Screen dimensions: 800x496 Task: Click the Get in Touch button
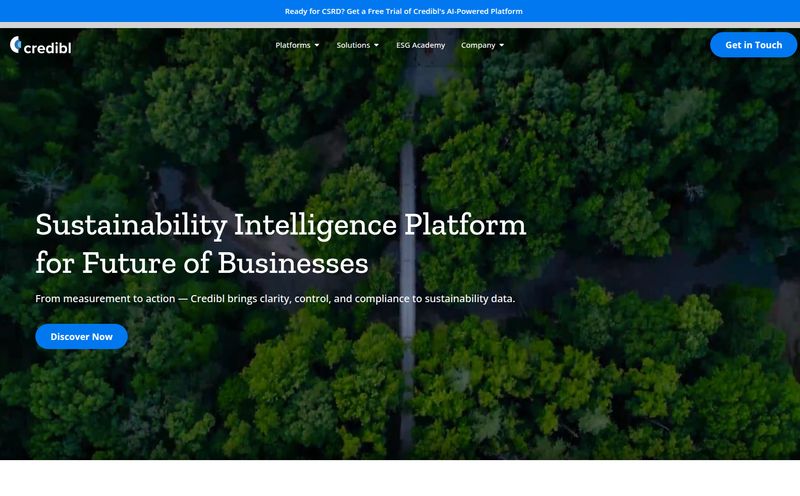pos(753,45)
